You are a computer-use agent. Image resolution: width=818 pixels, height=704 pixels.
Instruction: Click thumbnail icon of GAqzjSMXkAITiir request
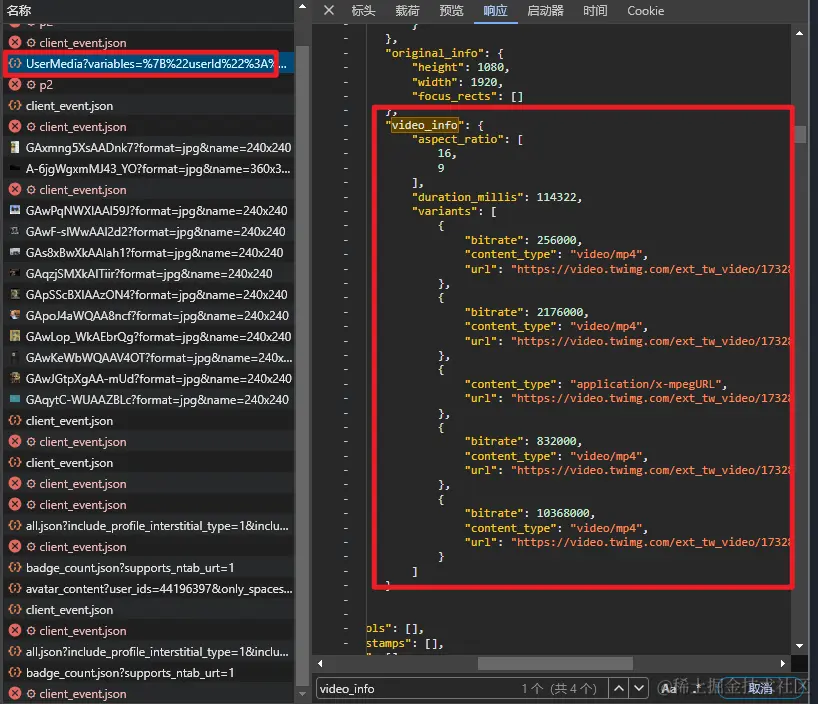point(15,273)
